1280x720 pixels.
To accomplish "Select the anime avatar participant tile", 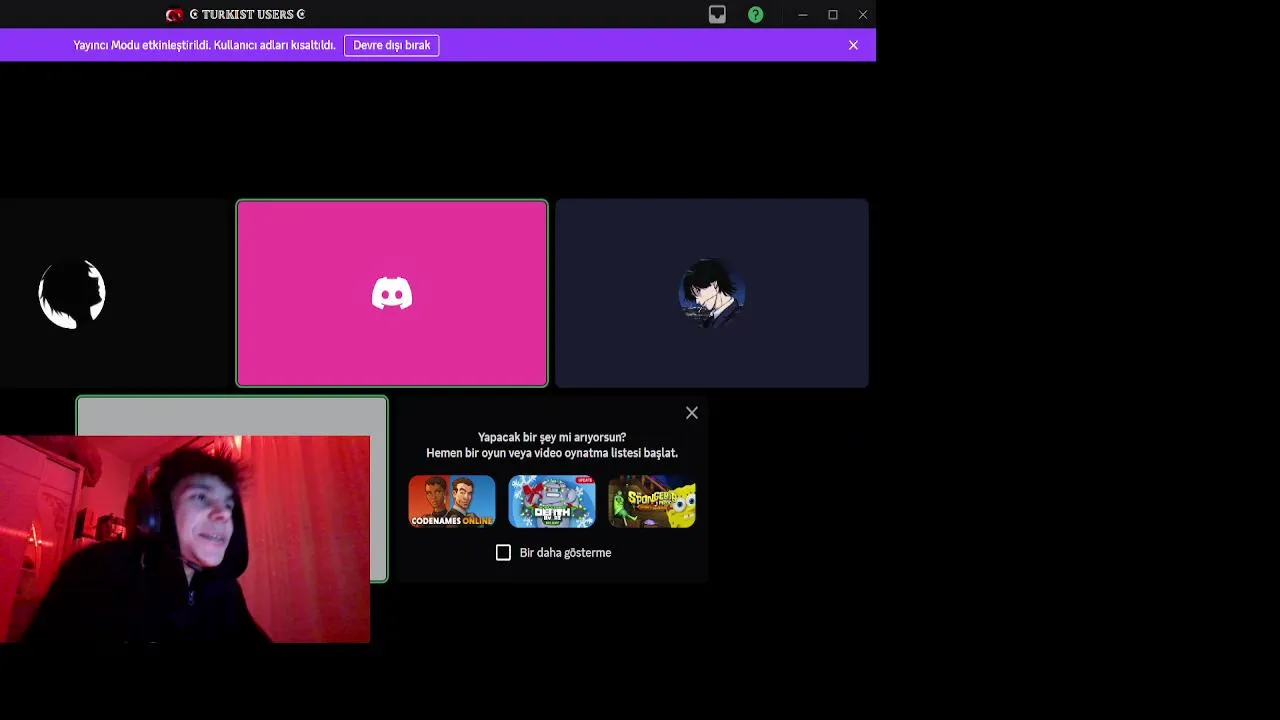I will [x=712, y=293].
